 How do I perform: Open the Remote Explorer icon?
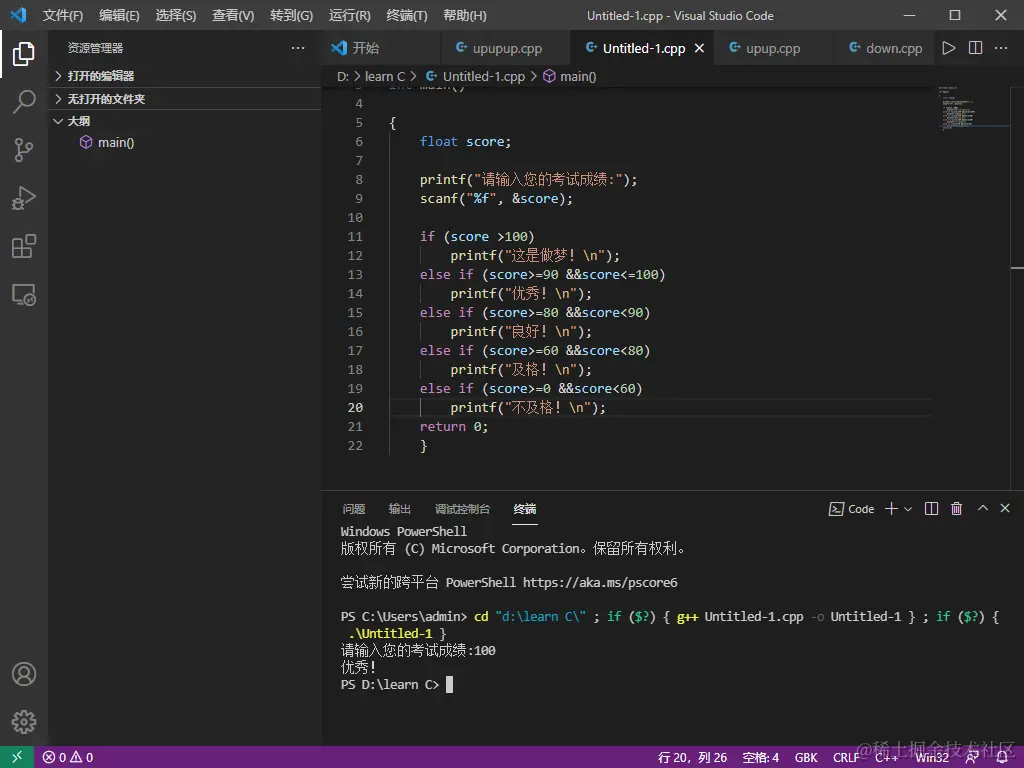(24, 295)
